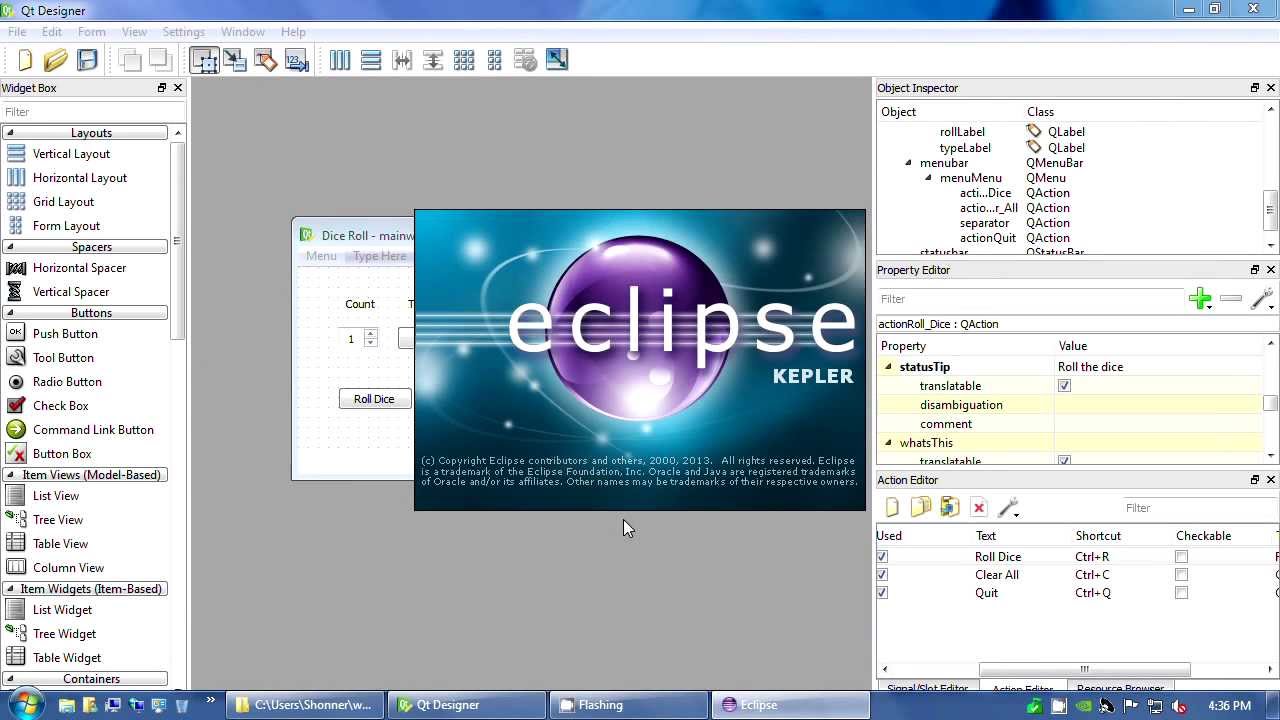Image resolution: width=1280 pixels, height=720 pixels.
Task: Collapse menubar node in Object Inspector
Action: pos(909,163)
